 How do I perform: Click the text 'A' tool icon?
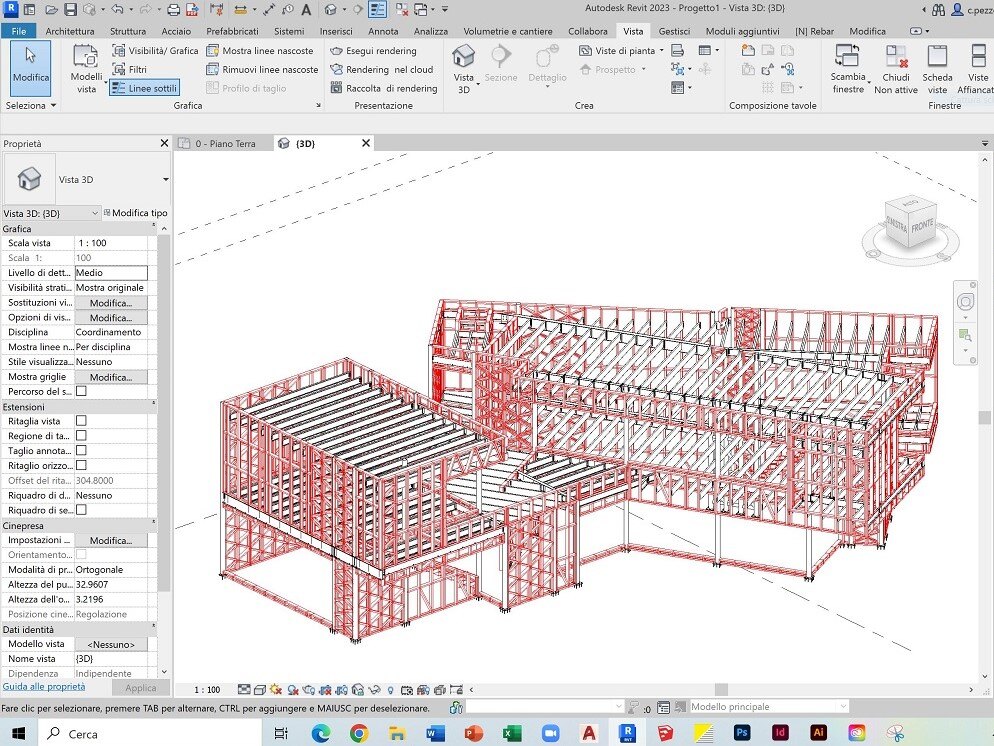click(306, 10)
